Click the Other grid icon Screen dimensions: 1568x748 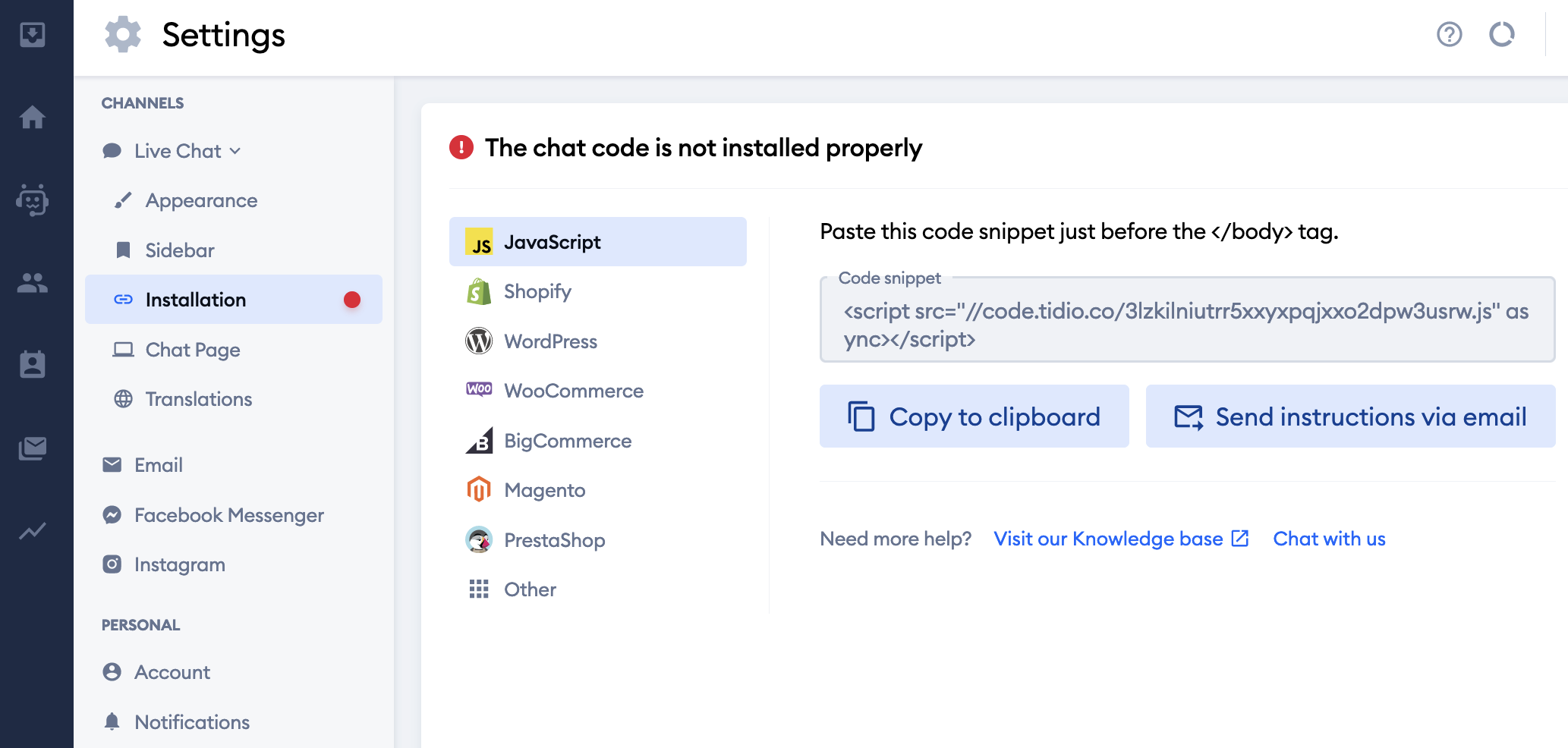click(x=479, y=589)
